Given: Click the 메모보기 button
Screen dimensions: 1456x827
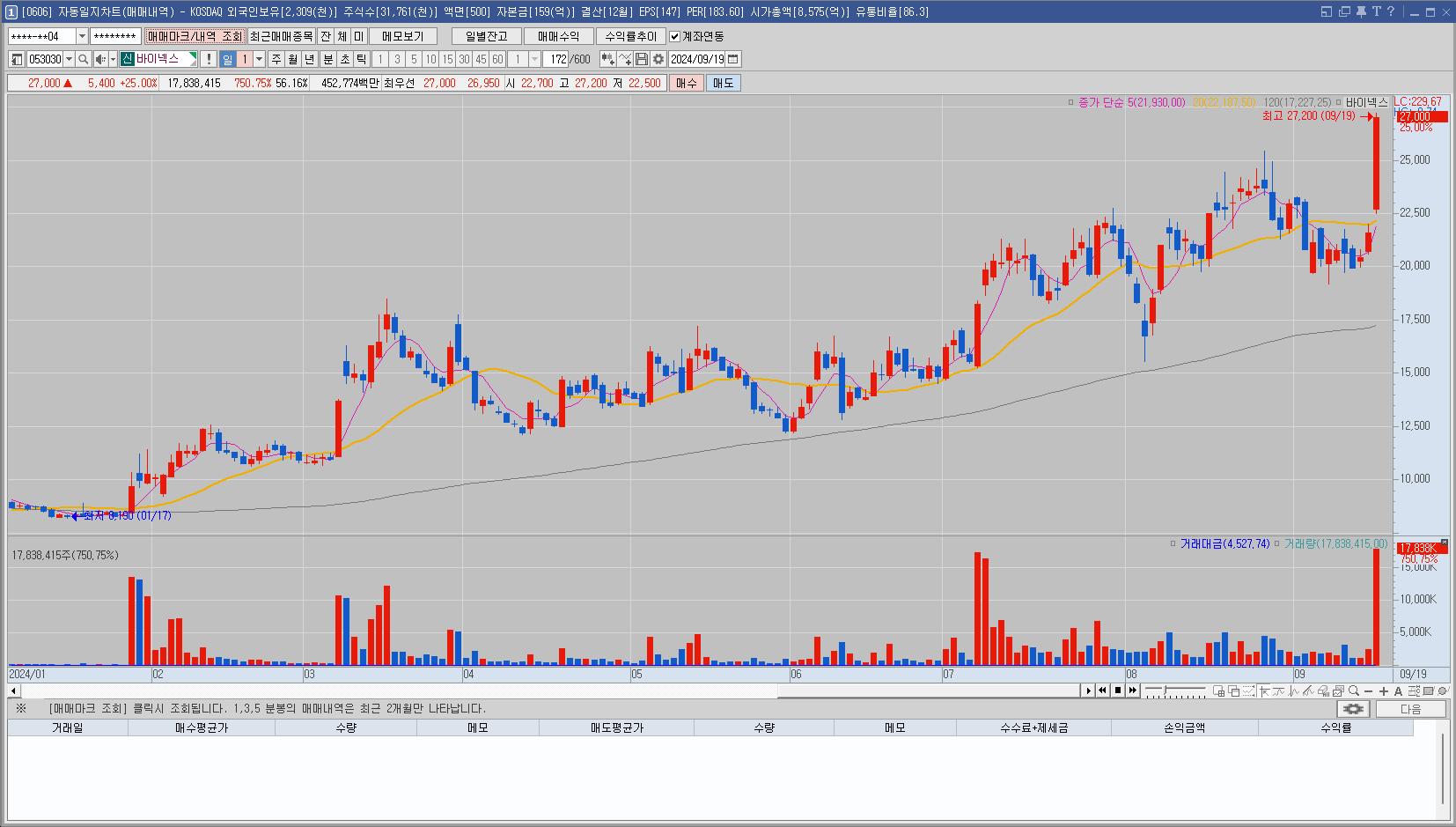Looking at the screenshot, I should (x=403, y=36).
